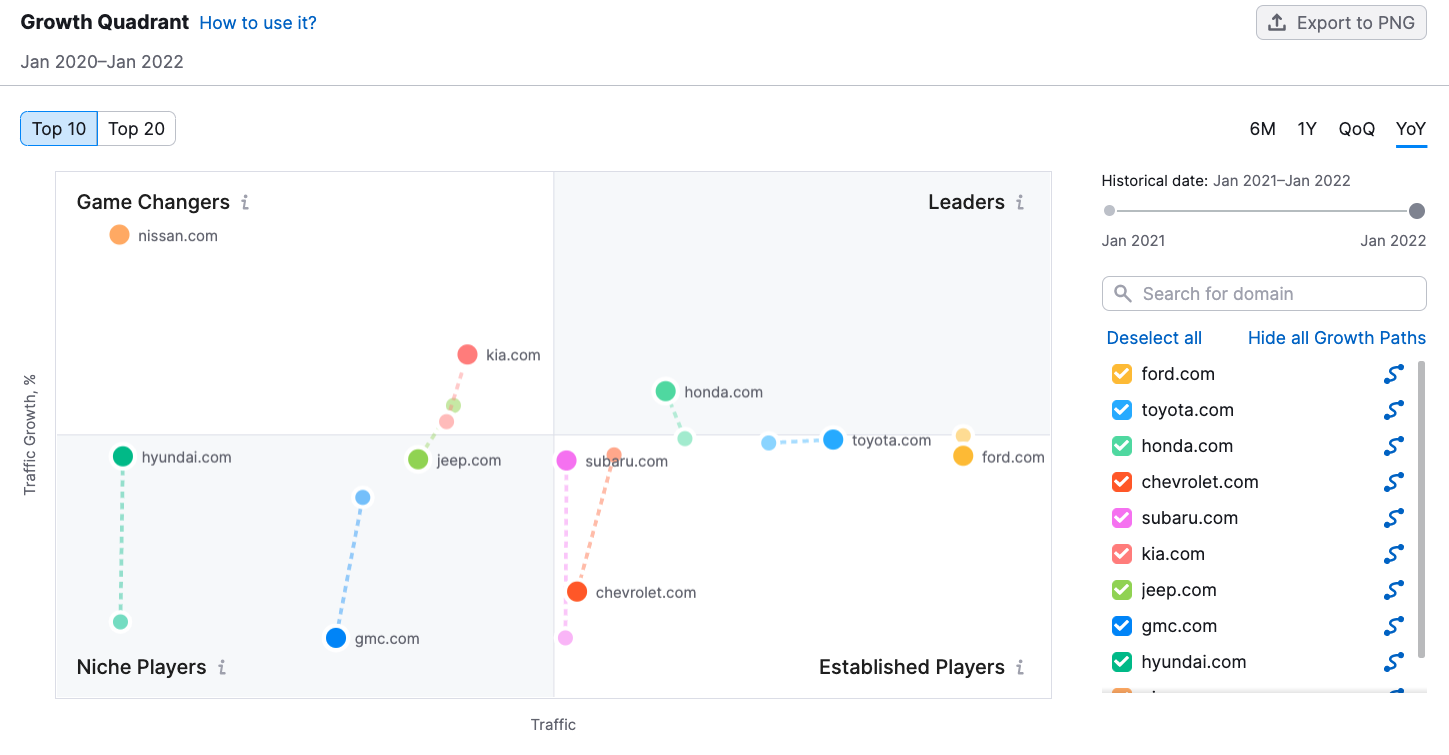1449x755 pixels.
Task: Click the info icon next to Game Changers
Action: coord(245,203)
